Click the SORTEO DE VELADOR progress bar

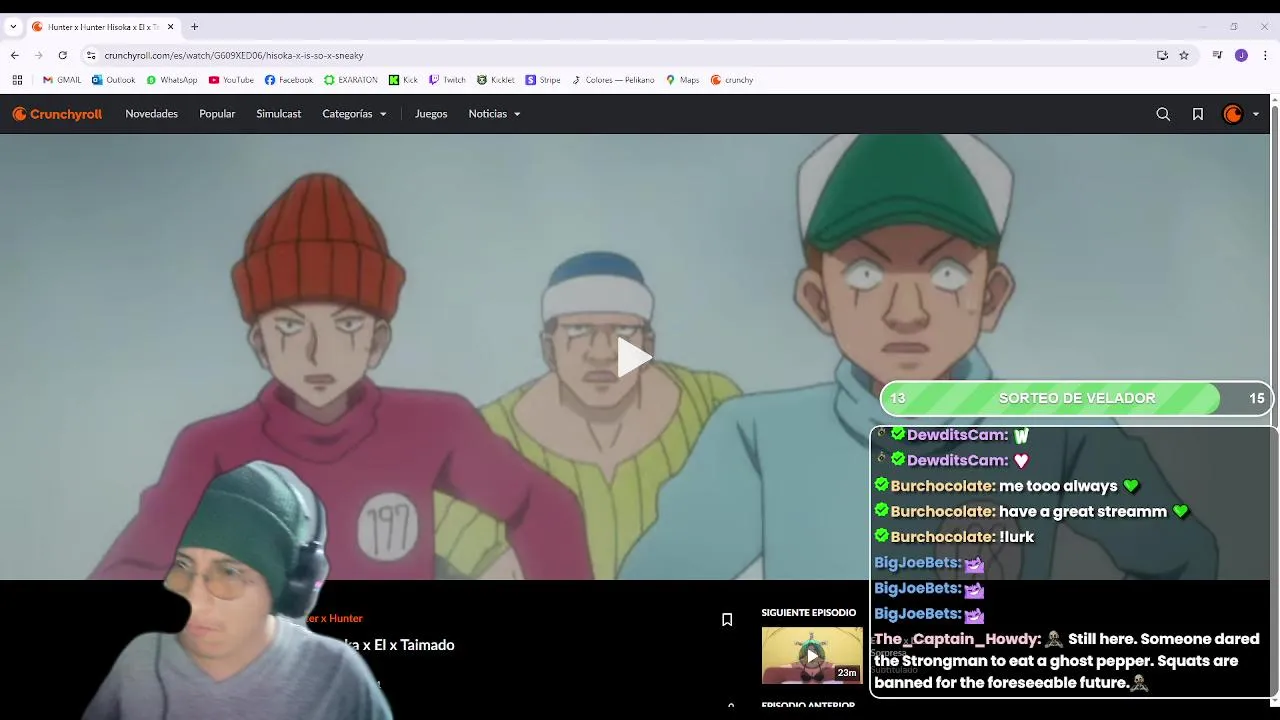point(1077,398)
